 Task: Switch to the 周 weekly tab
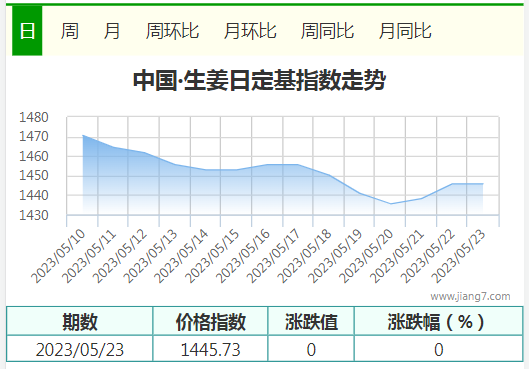click(x=70, y=31)
